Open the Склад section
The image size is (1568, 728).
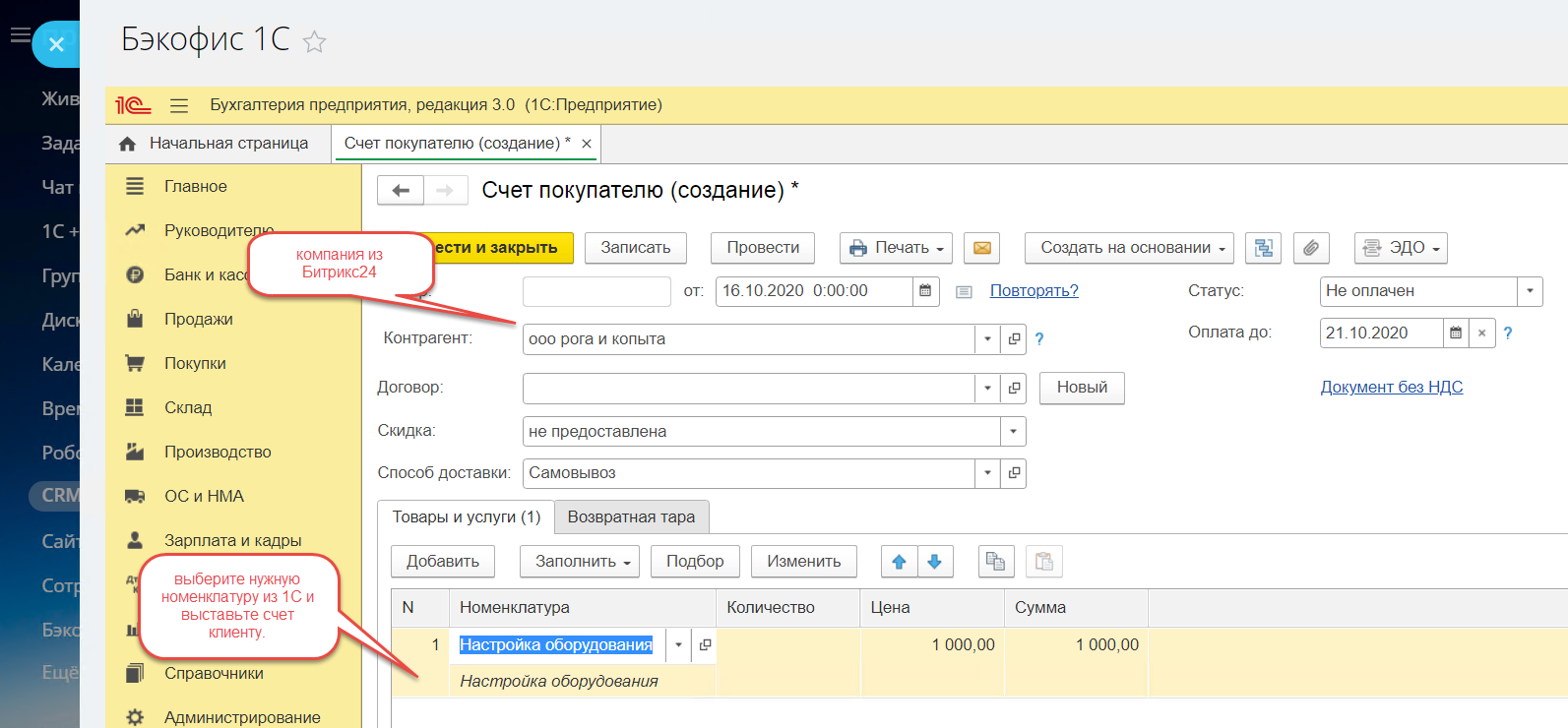(x=187, y=408)
